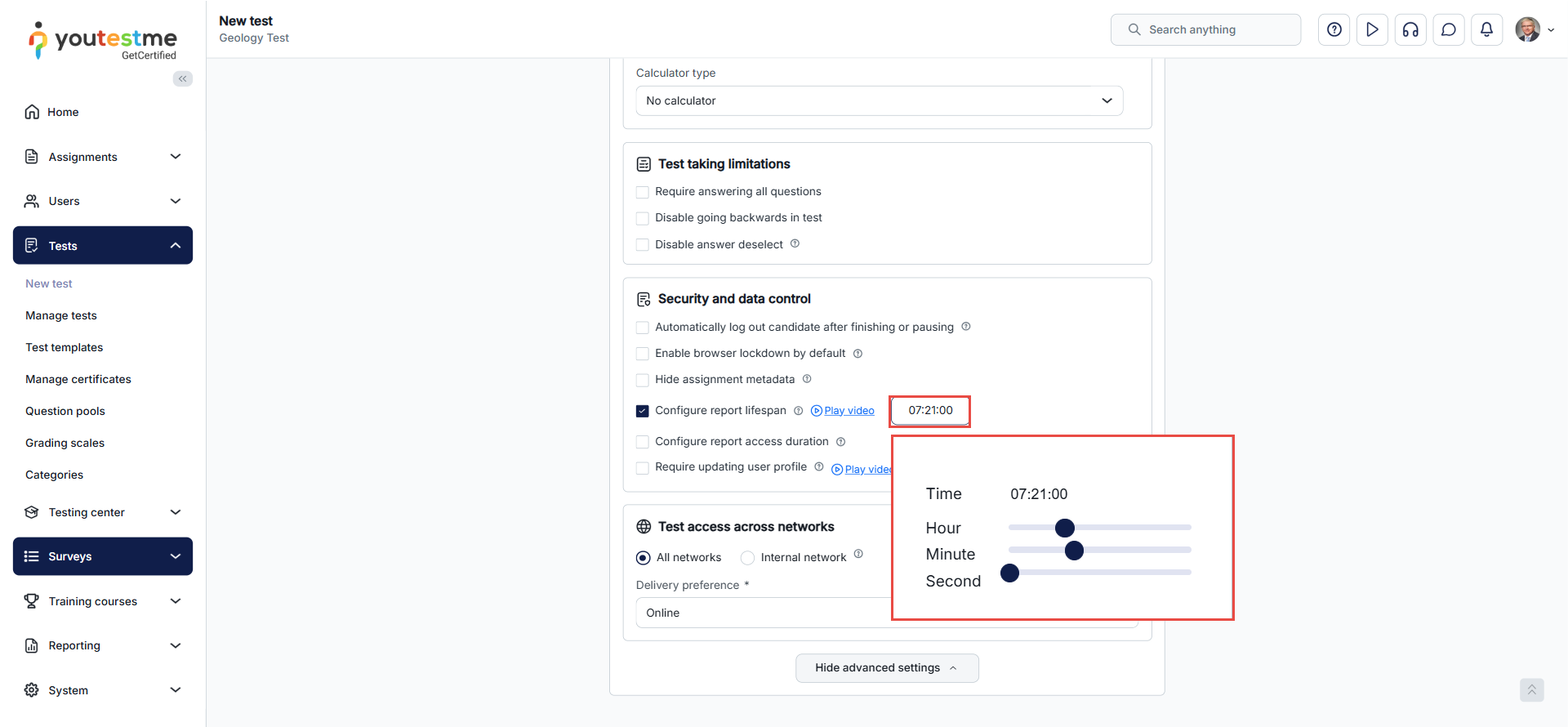Go to Question pools menu item
Screen dimensions: 1568x727
click(x=65, y=411)
